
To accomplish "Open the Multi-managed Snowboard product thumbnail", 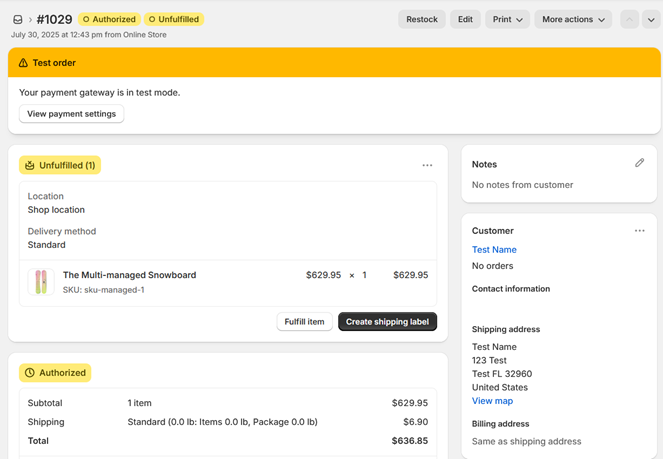I will [41, 282].
